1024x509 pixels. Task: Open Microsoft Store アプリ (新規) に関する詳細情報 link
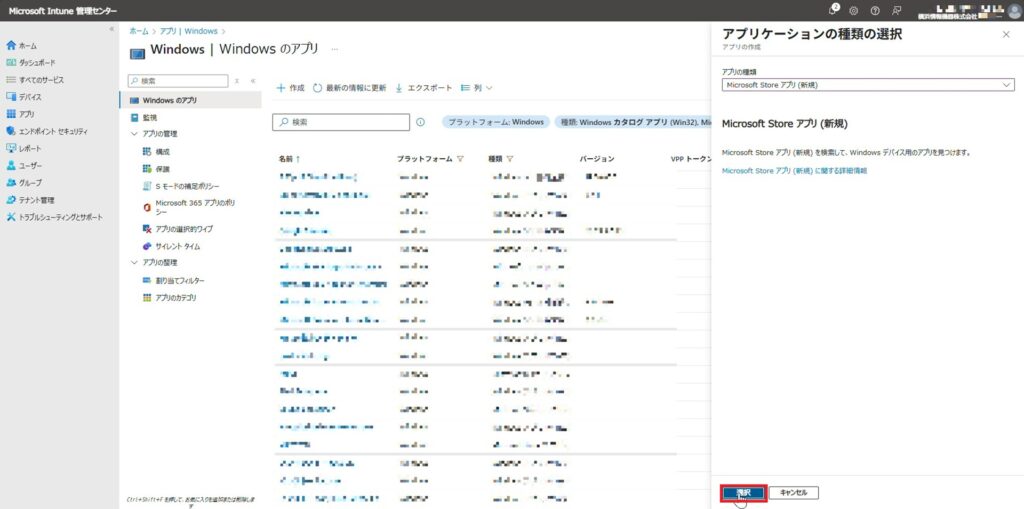[795, 171]
